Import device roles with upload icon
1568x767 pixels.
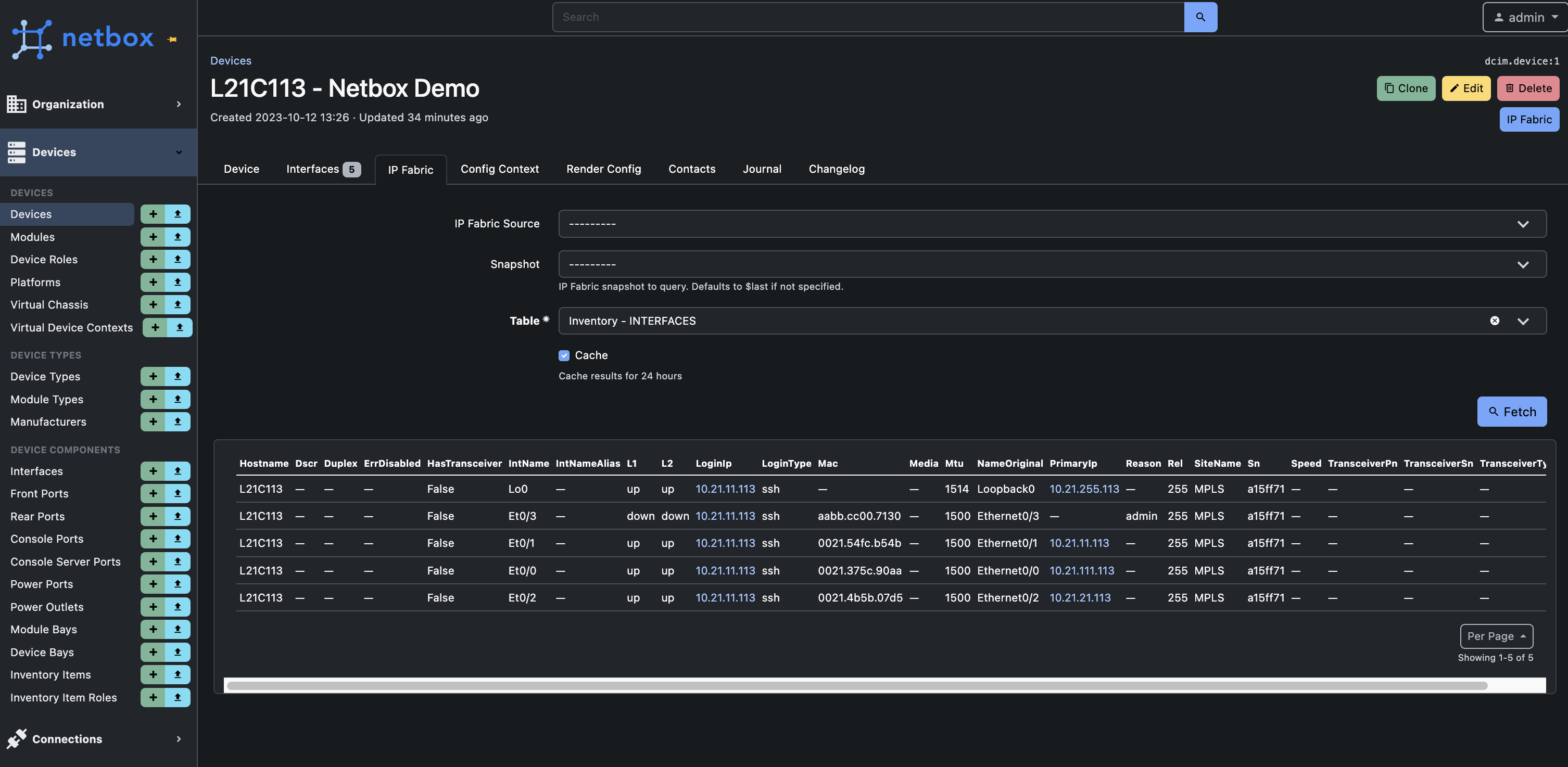[178, 259]
